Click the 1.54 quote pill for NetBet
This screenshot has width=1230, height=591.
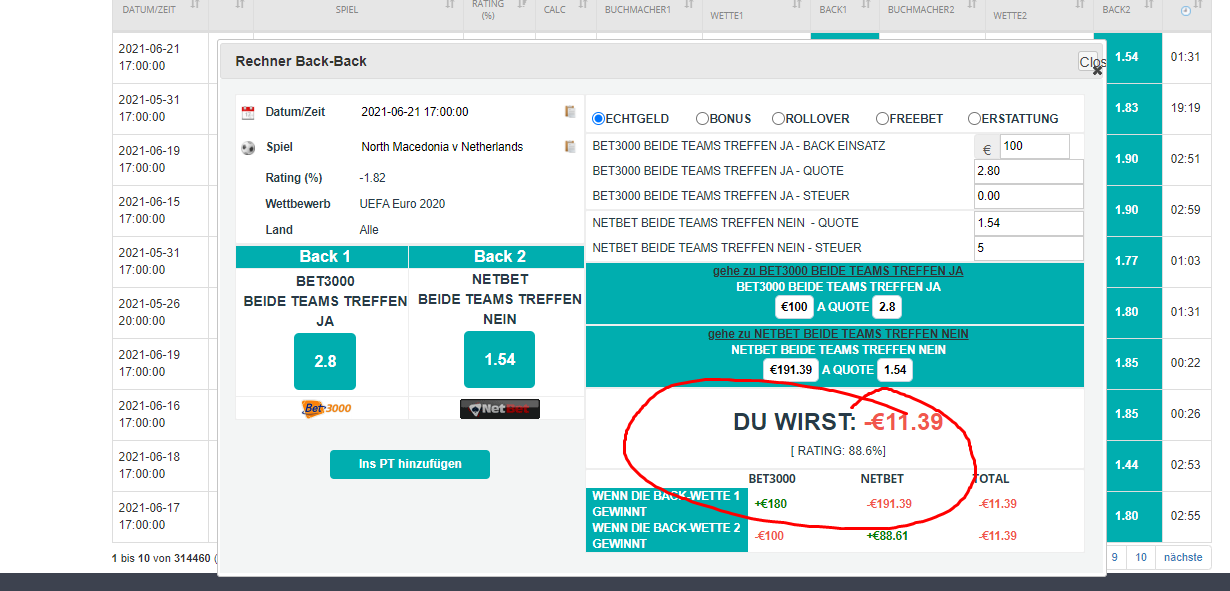click(x=894, y=370)
